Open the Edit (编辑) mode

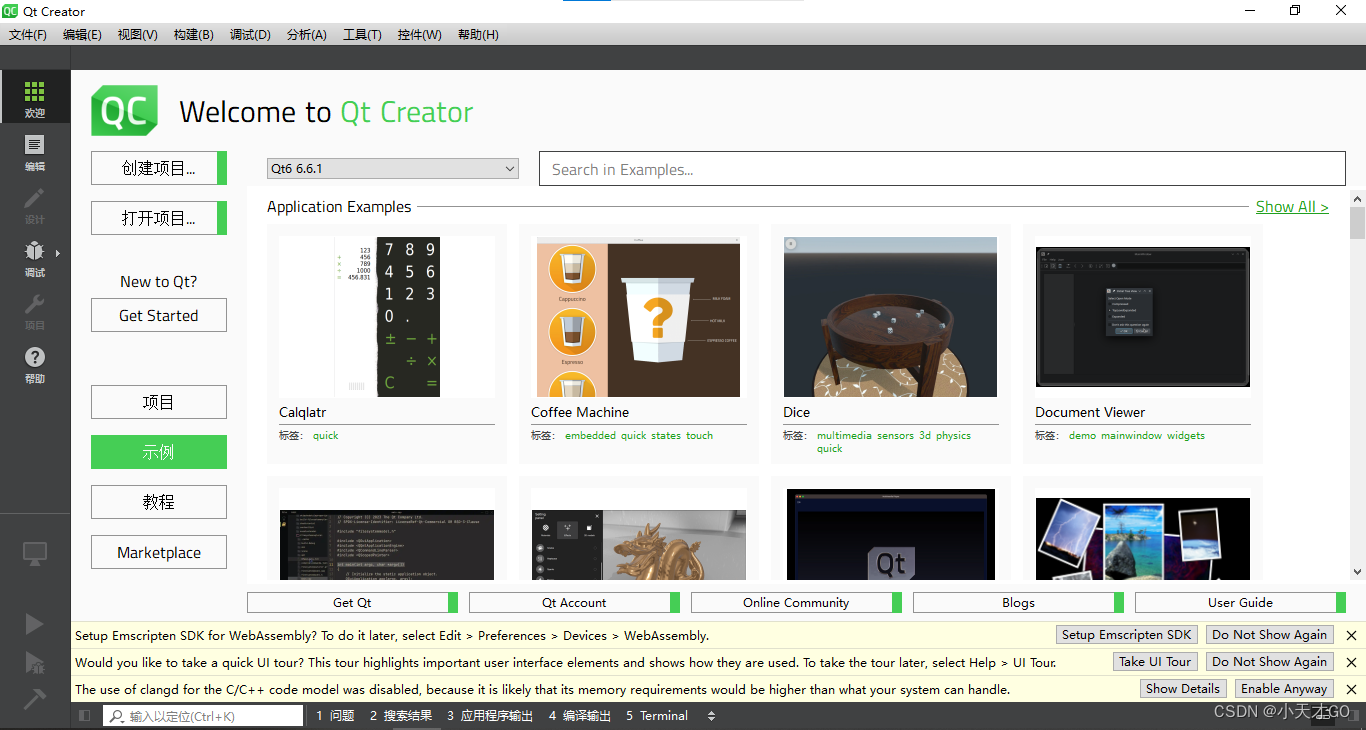point(35,152)
